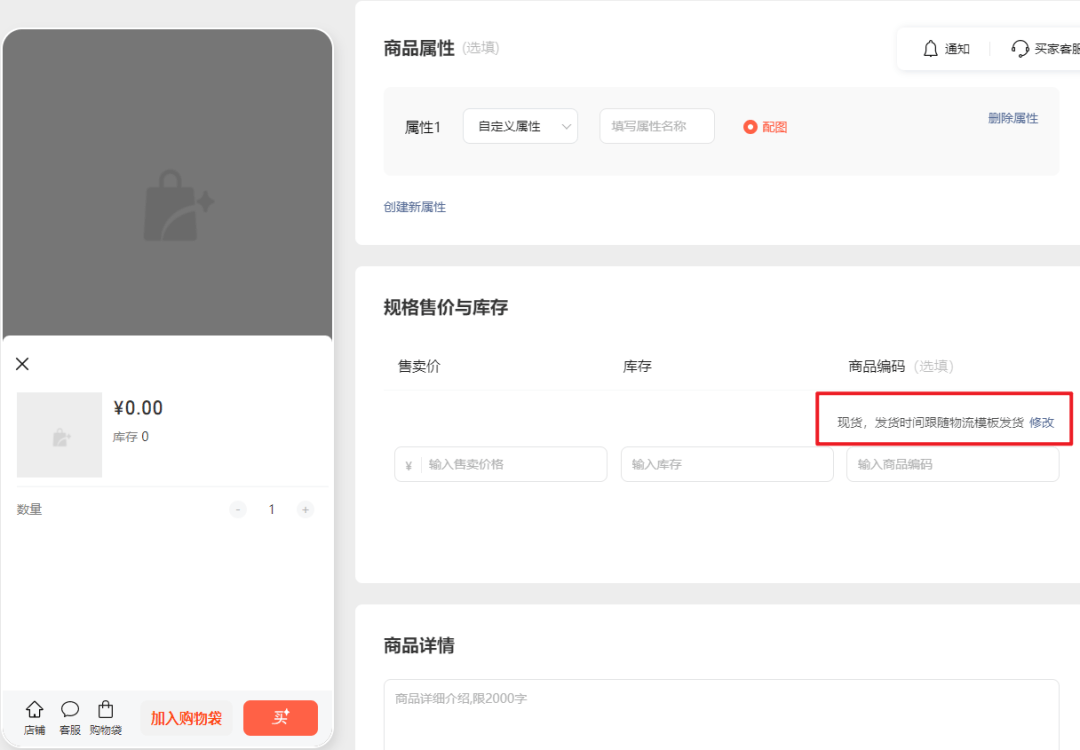This screenshot has height=750, width=1080.
Task: Toggle the 配图 radio option
Action: pos(751,127)
